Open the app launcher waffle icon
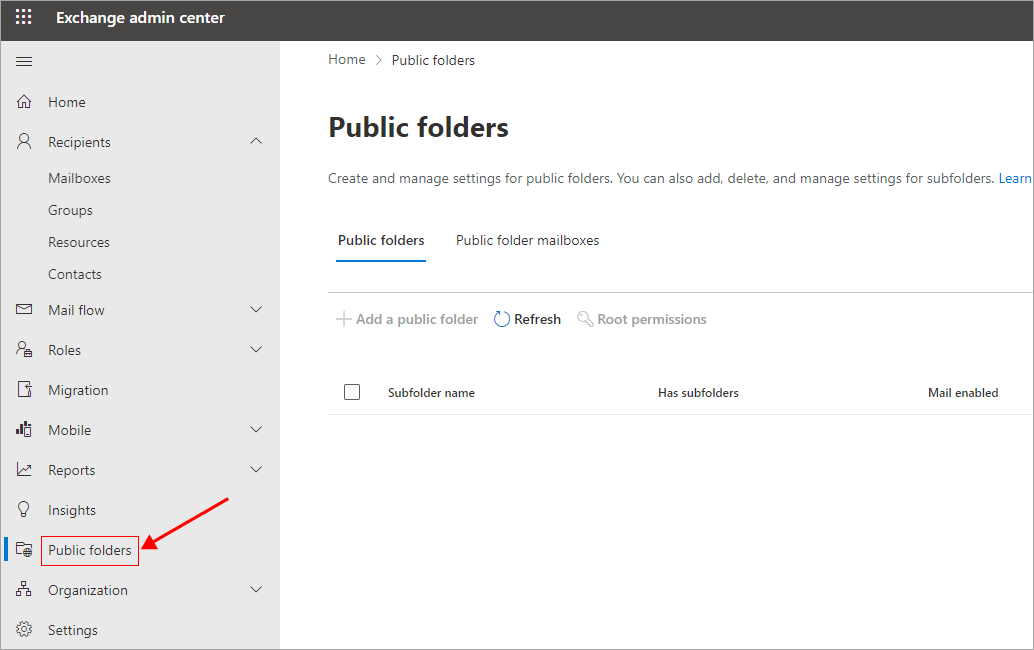 click(24, 18)
